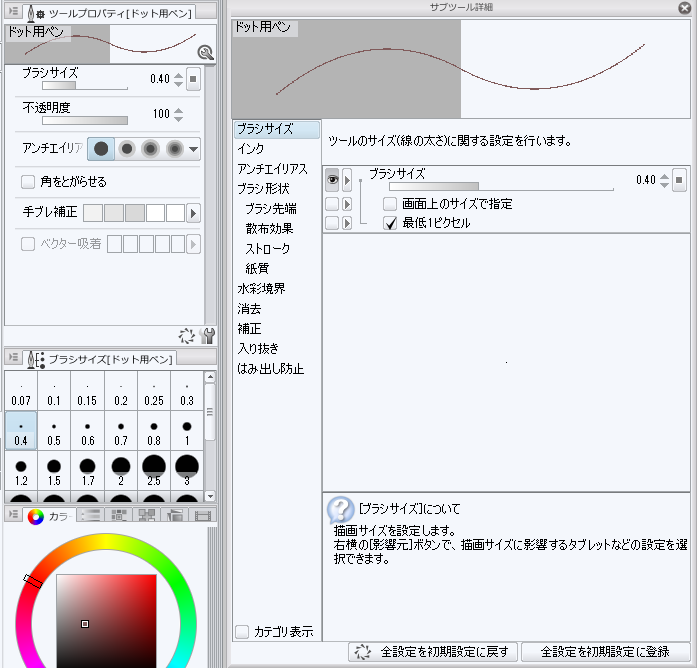This screenshot has height=668, width=697.
Task: Click magnifier icon on stroke preview
Action: 205,53
